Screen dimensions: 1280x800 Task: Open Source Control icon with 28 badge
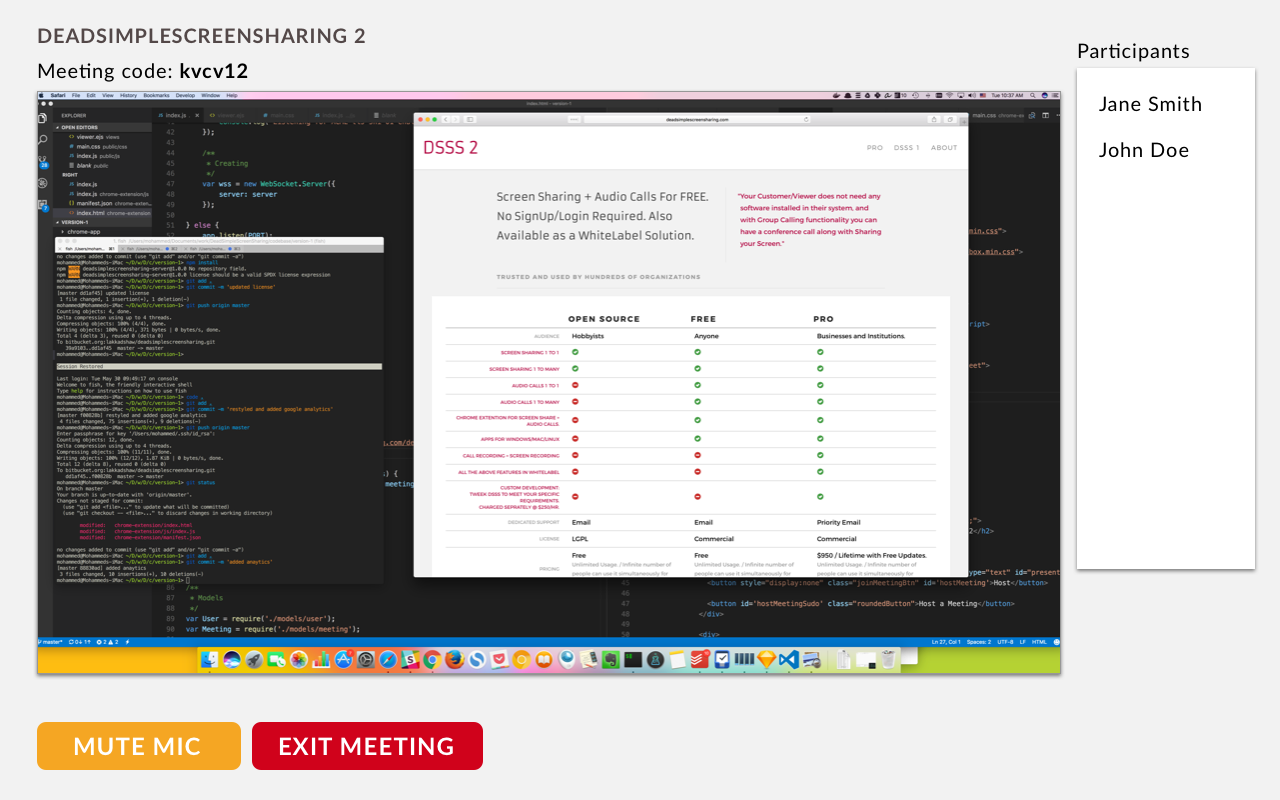pos(43,161)
